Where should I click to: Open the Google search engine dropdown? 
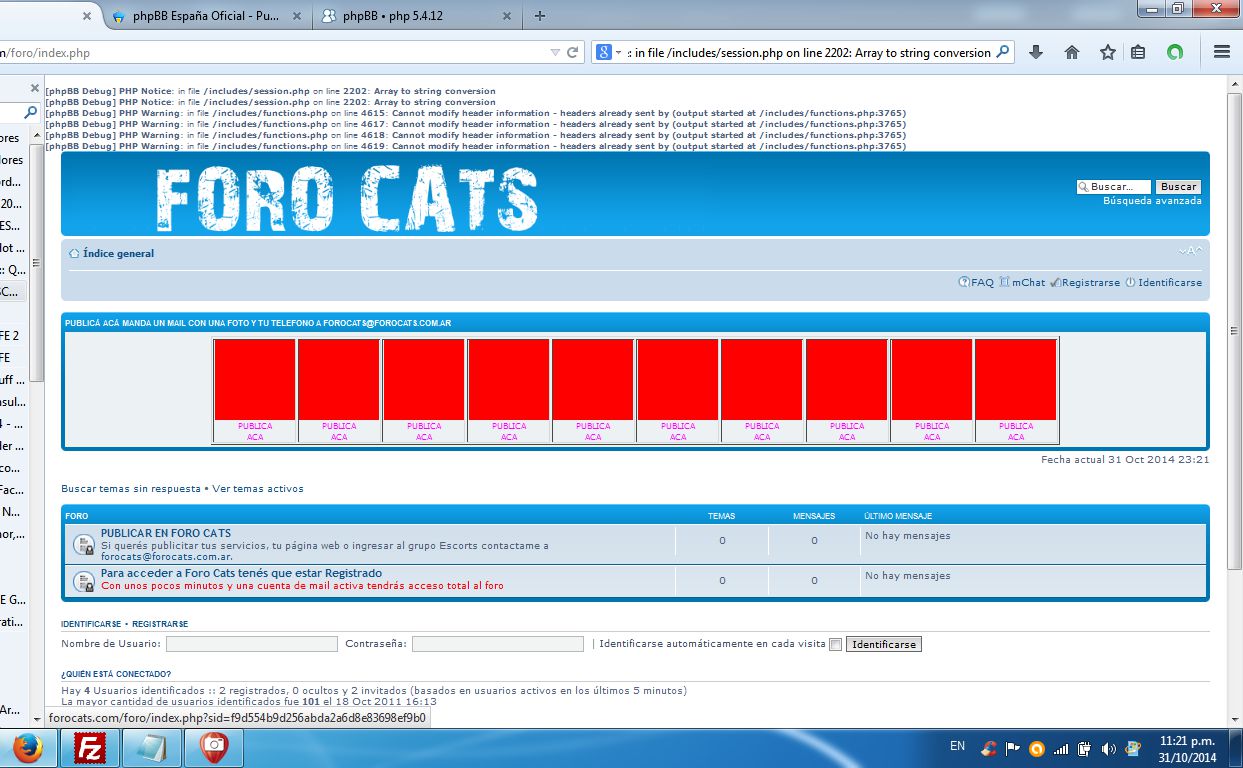610,52
